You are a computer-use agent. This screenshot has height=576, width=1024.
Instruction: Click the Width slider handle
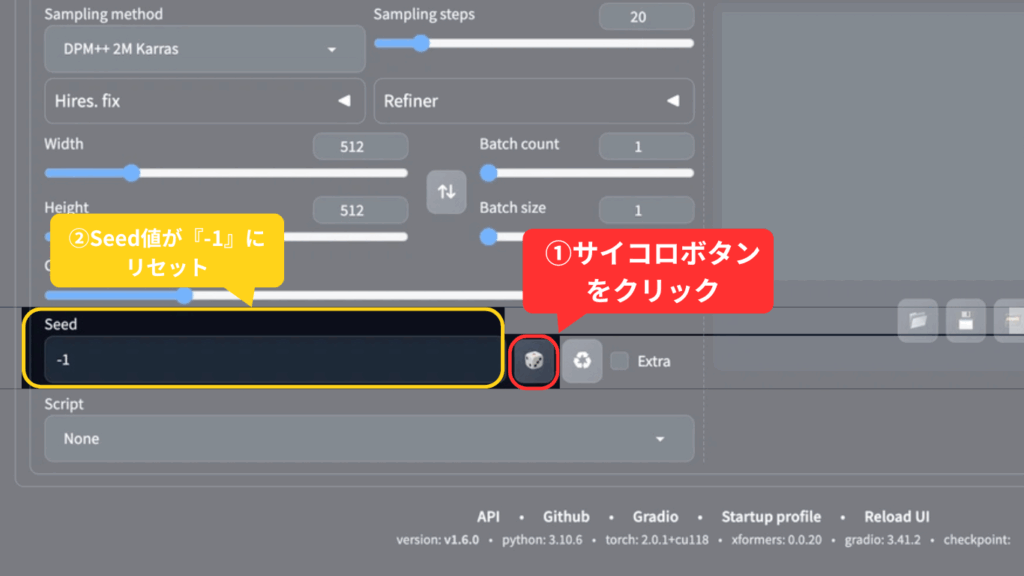pyautogui.click(x=132, y=173)
